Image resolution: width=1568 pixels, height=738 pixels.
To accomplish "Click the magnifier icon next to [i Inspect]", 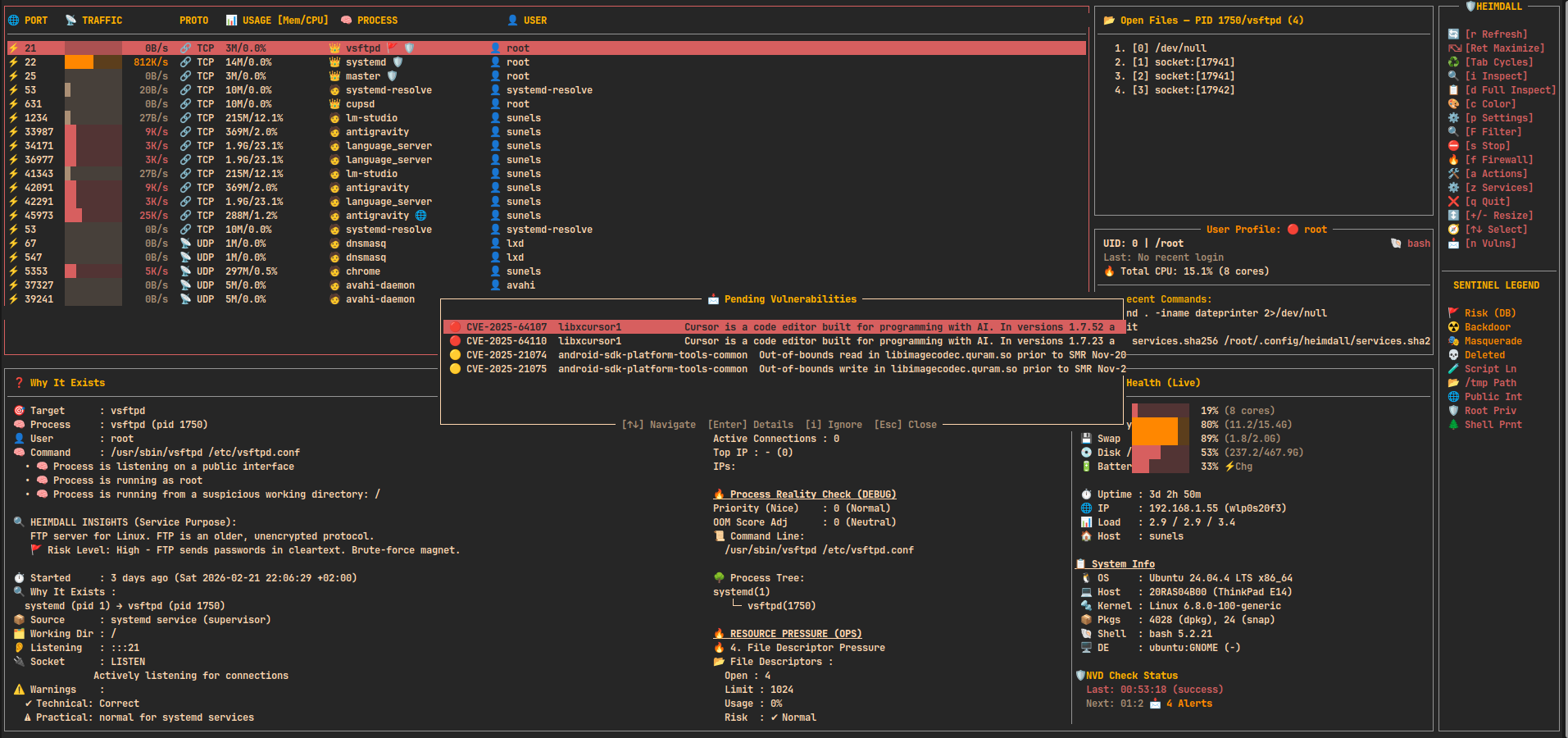I will [1453, 76].
